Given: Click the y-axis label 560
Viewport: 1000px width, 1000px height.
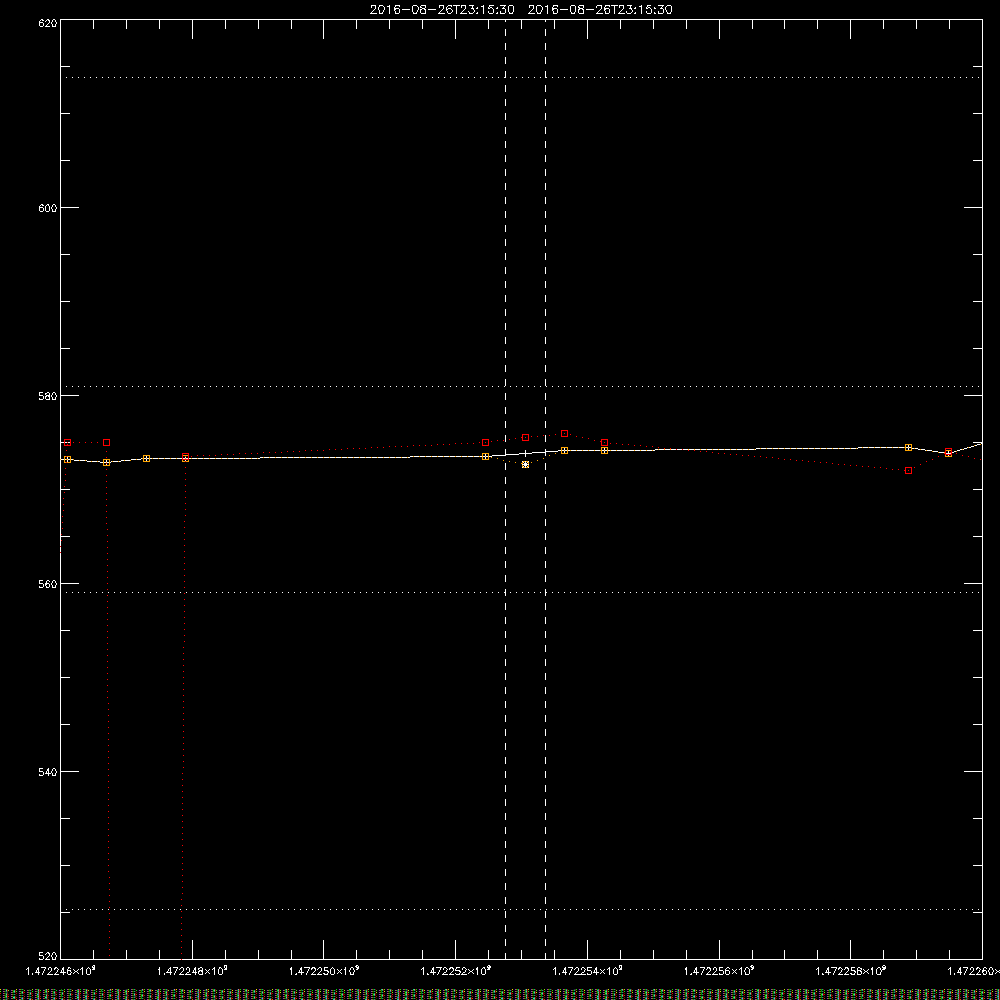Looking at the screenshot, I should (48, 584).
